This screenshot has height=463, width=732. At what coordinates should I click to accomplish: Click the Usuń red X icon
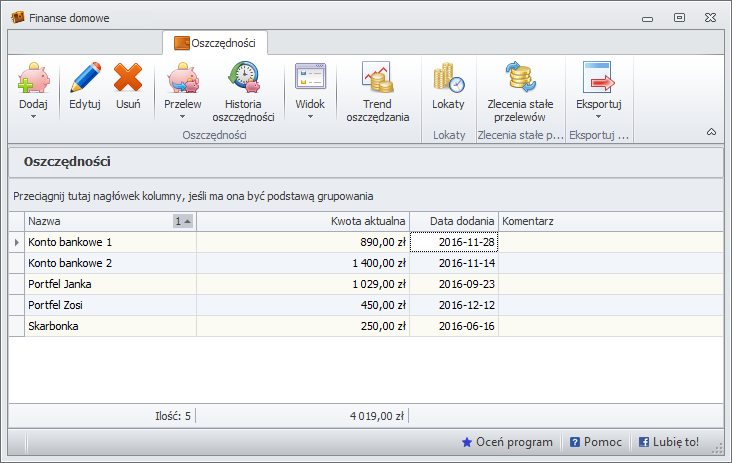point(128,78)
